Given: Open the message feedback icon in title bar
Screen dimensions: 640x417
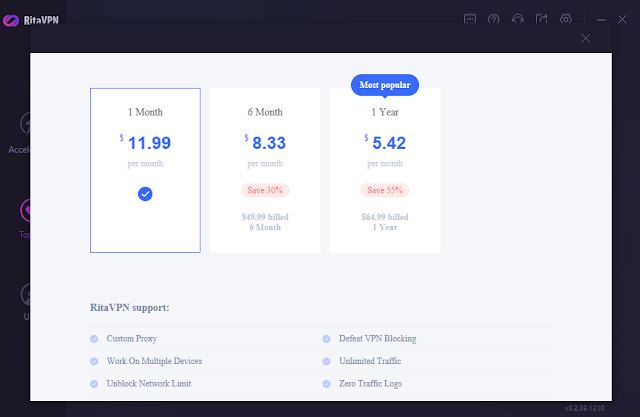Looking at the screenshot, I should pyautogui.click(x=470, y=19).
